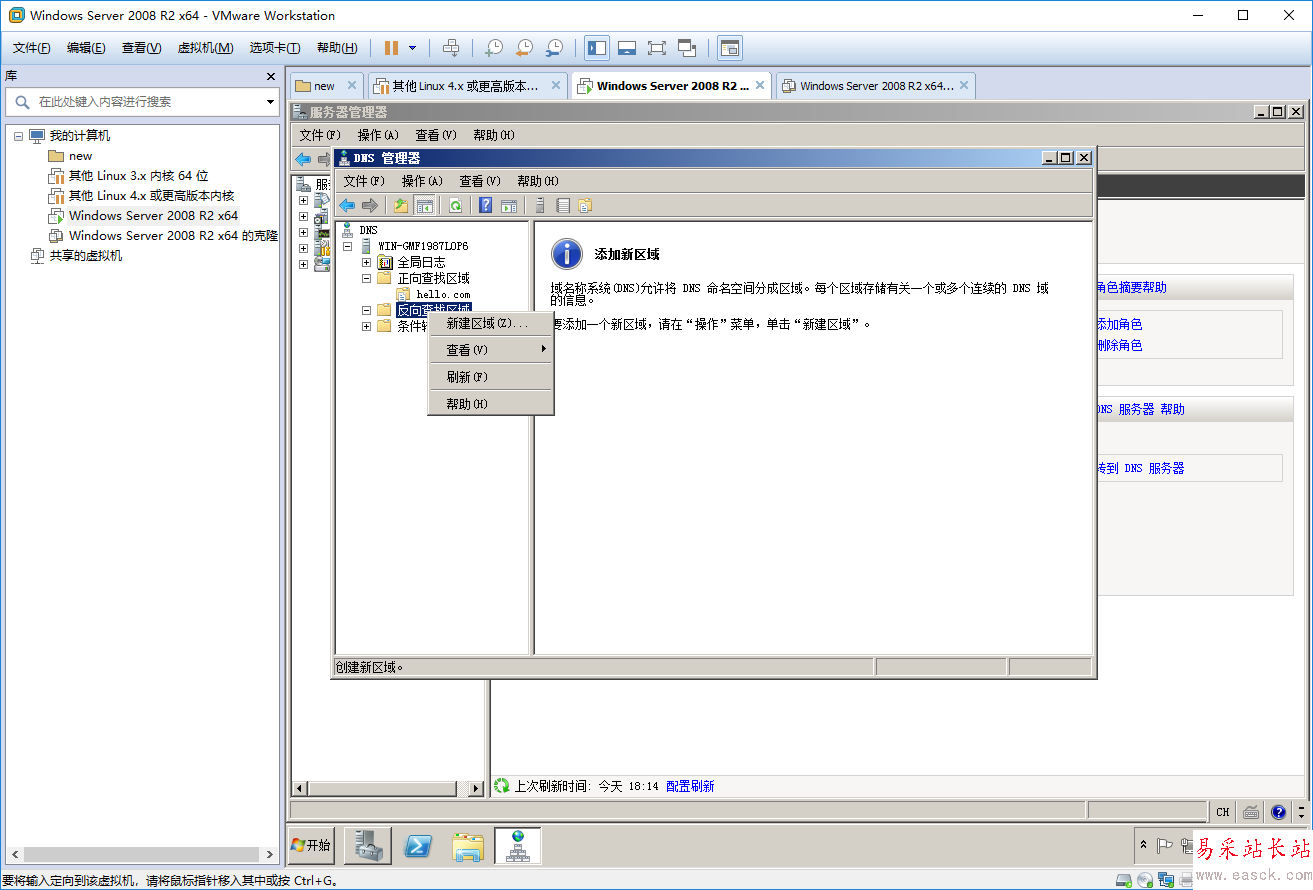Choose 新建区域(Z)... from context menu
The image size is (1313, 890).
491,323
